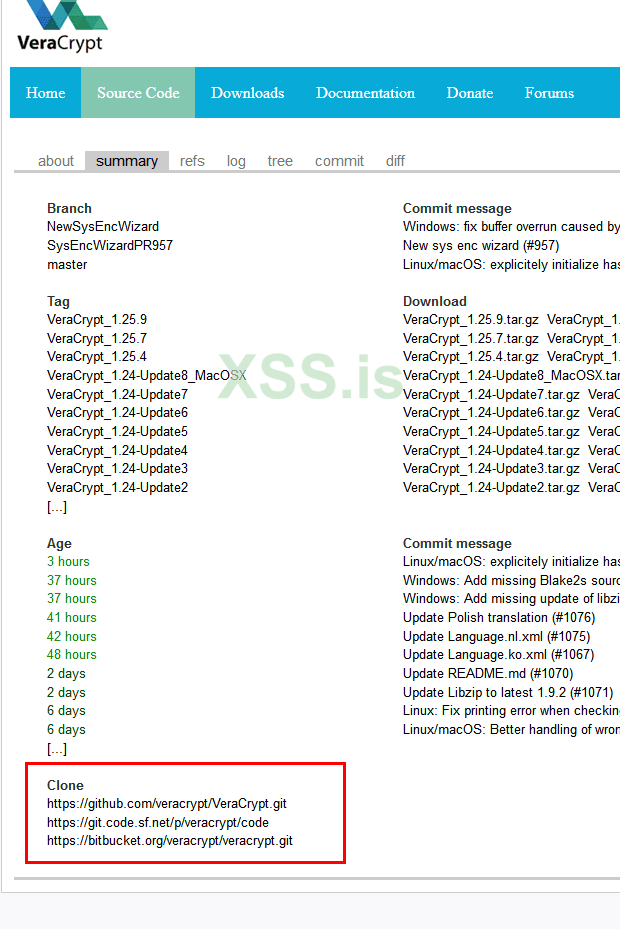Image resolution: width=620 pixels, height=929 pixels.
Task: Download VeraCrypt_1.24-Update7.tar.gz
Action: click(491, 394)
